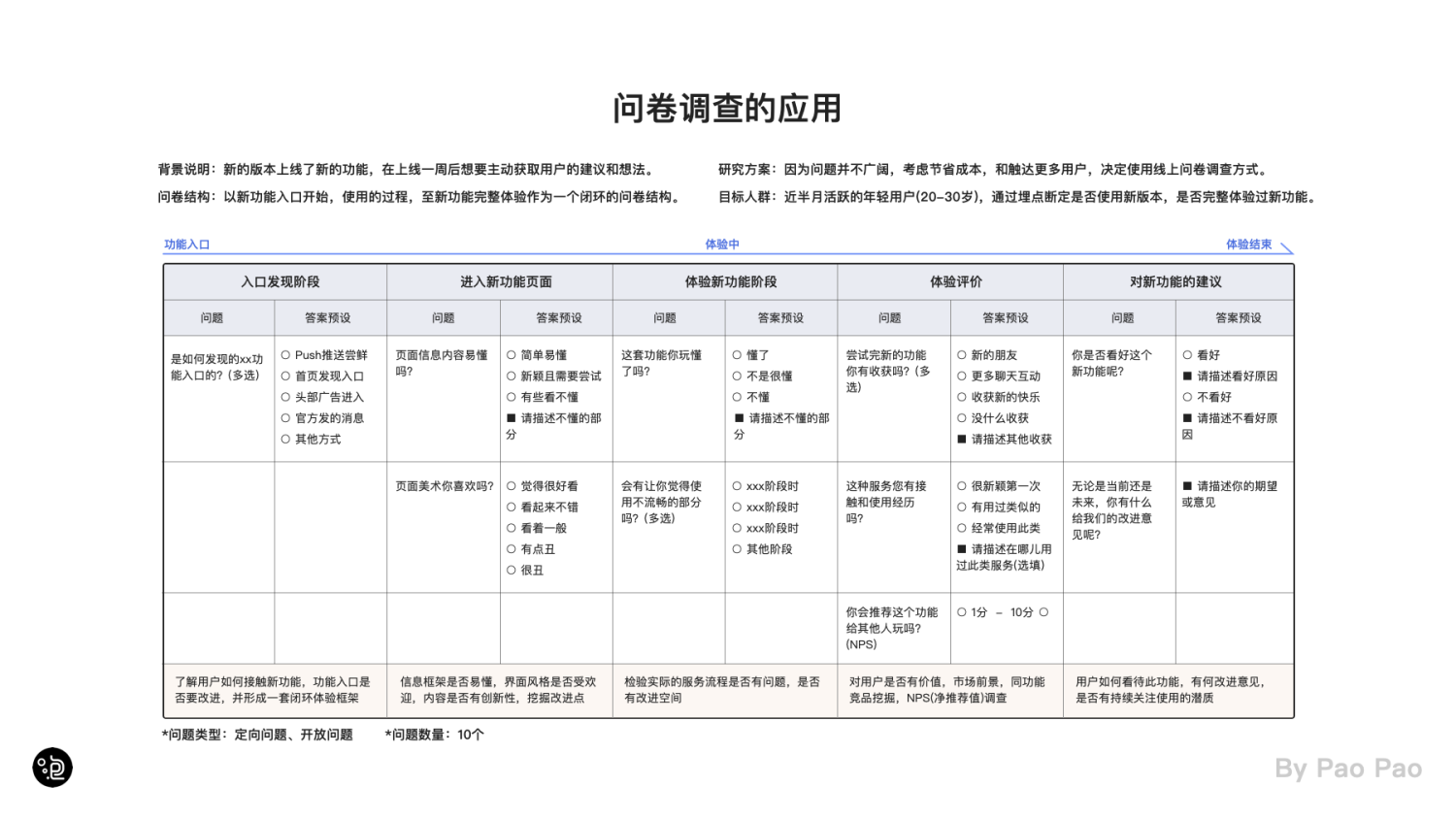Click the 问题类型 footnote
The image size is (1456, 820).
point(257,735)
